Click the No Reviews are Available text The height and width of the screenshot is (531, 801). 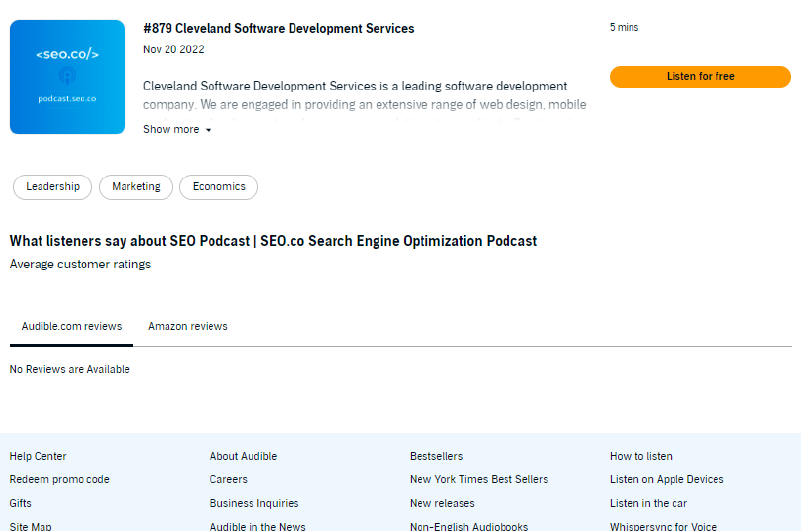coord(69,370)
